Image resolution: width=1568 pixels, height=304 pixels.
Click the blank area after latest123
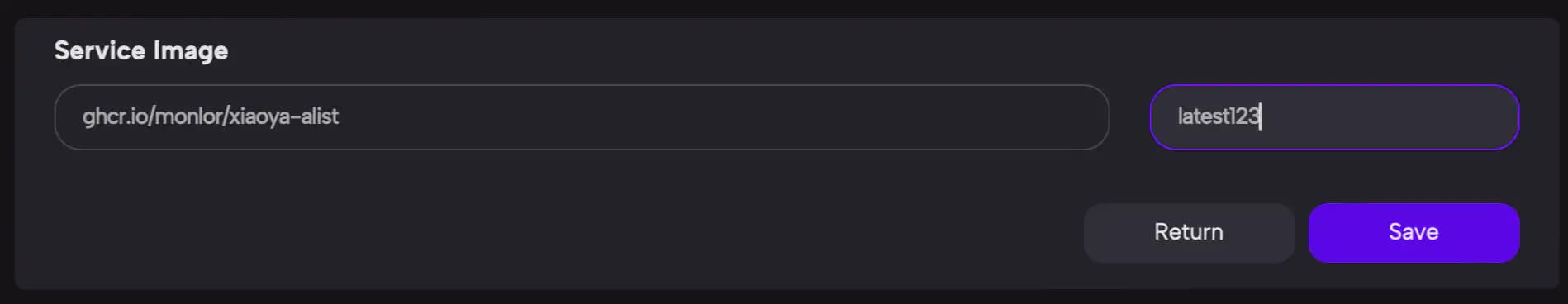pyautogui.click(x=1388, y=117)
